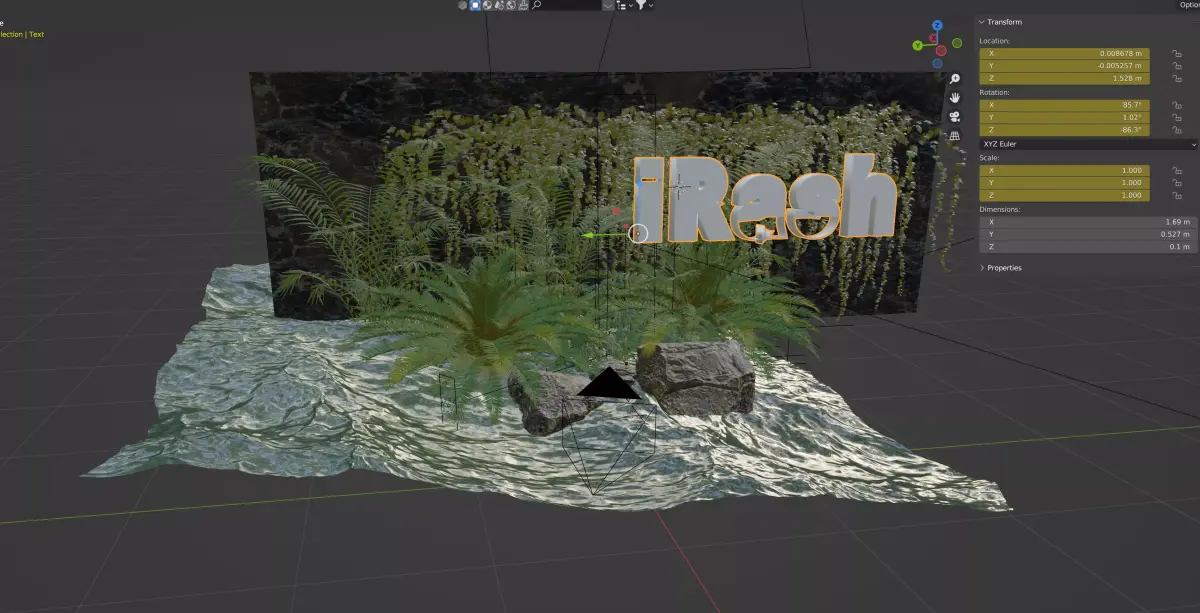Click the green Y axis on navigation gizmo
The width and height of the screenshot is (1200, 613).
click(918, 45)
